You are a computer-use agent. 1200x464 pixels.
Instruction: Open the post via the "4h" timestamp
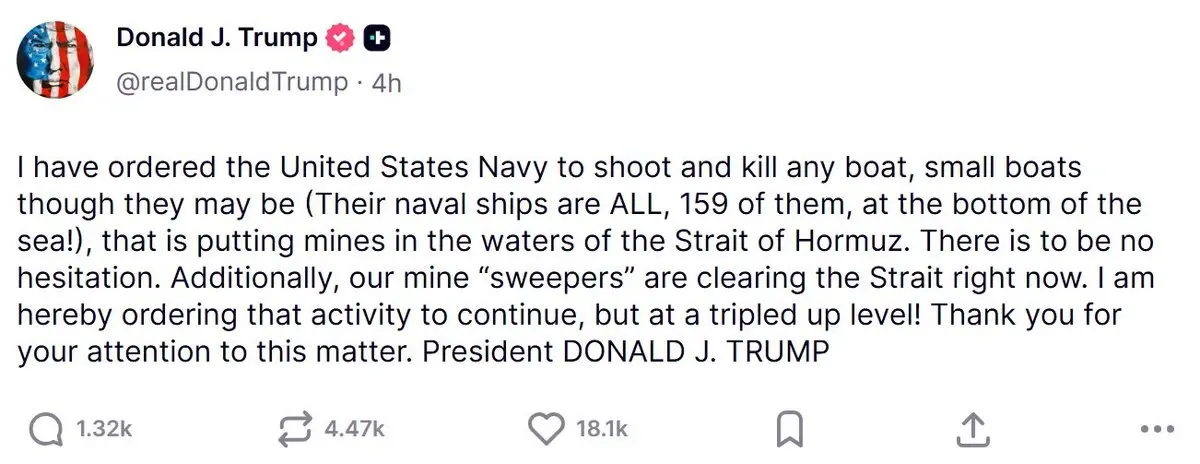[x=386, y=82]
